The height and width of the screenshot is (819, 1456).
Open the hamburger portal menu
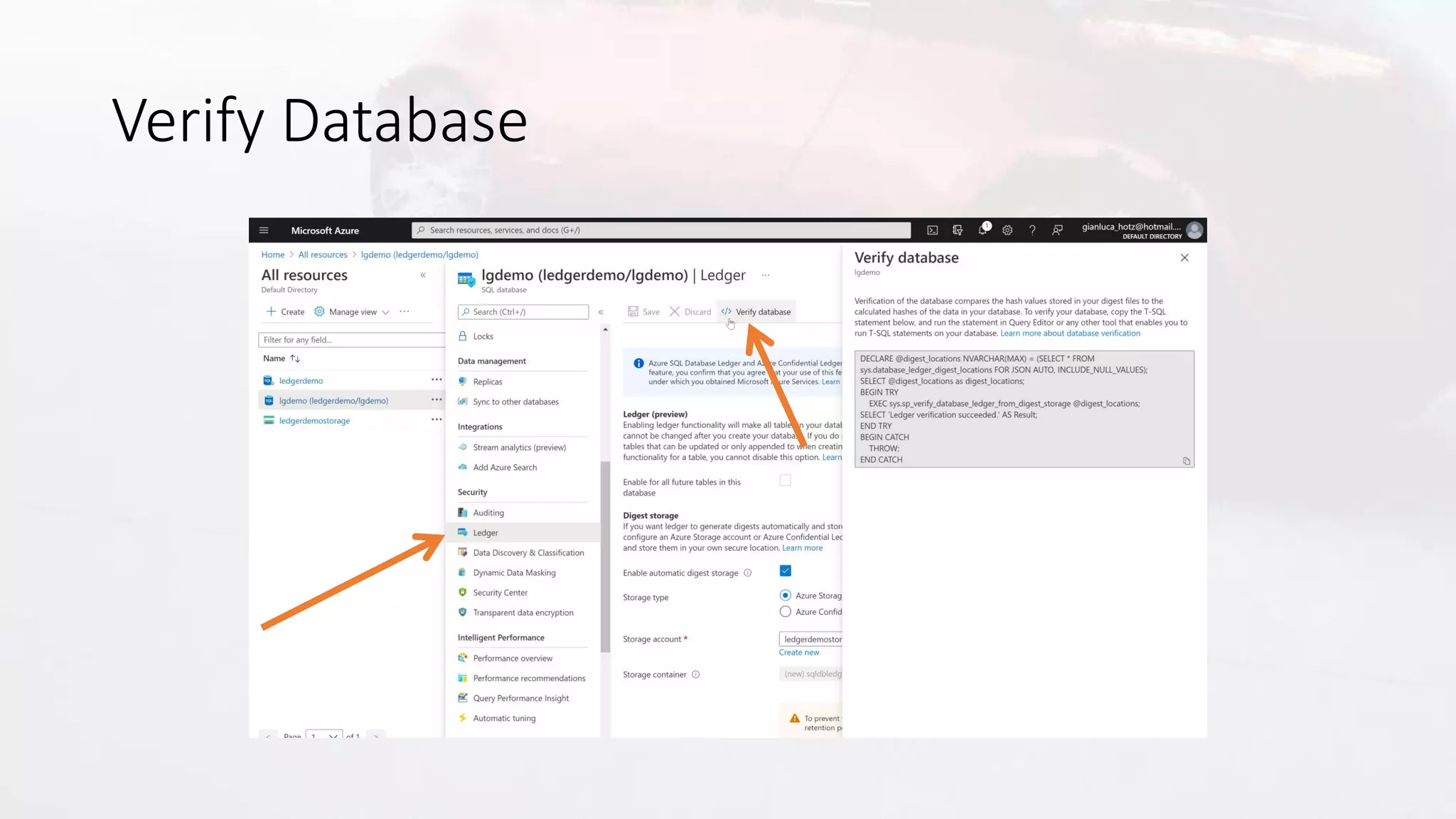click(x=264, y=230)
